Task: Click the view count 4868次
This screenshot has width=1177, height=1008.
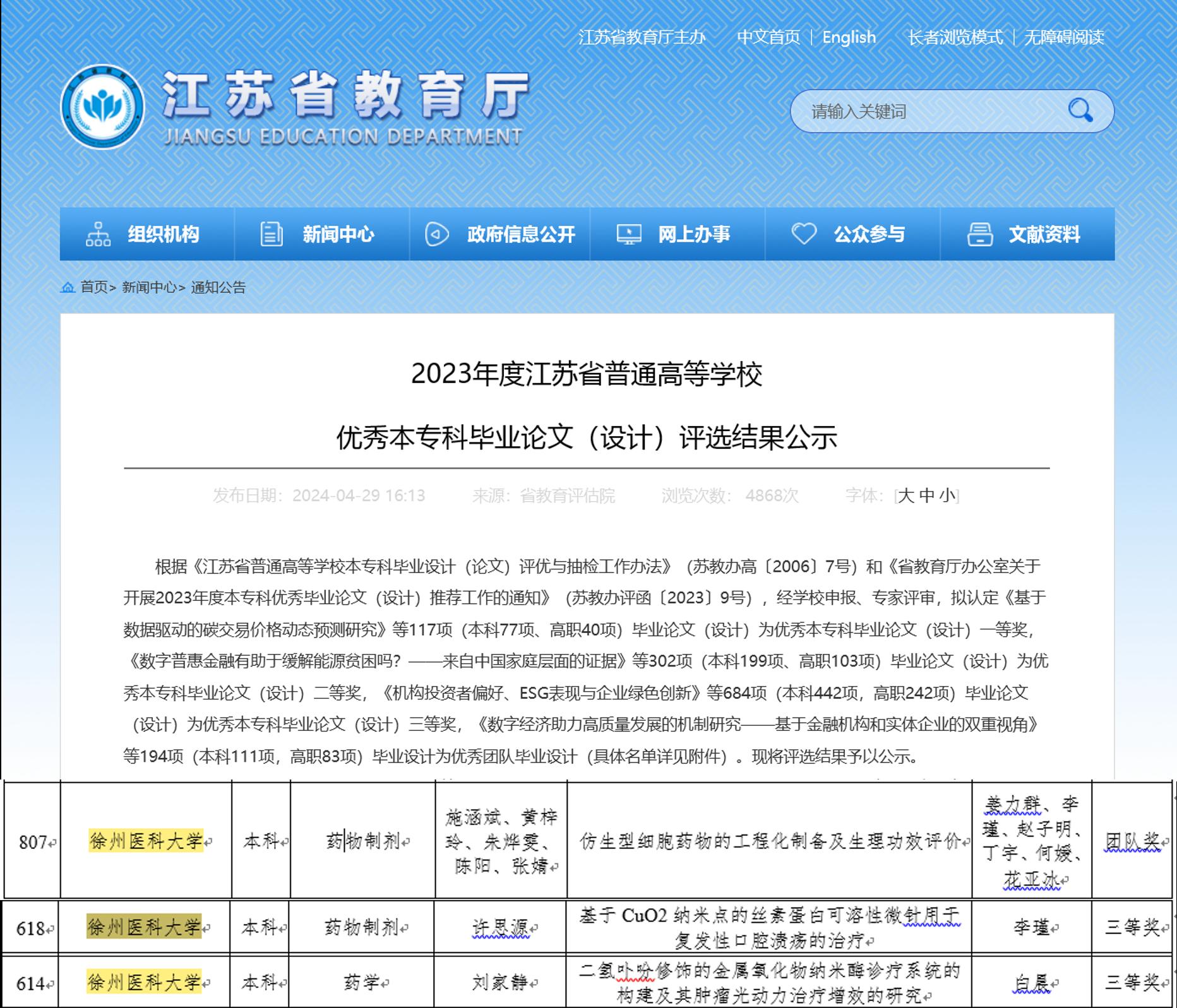Action: (x=772, y=495)
